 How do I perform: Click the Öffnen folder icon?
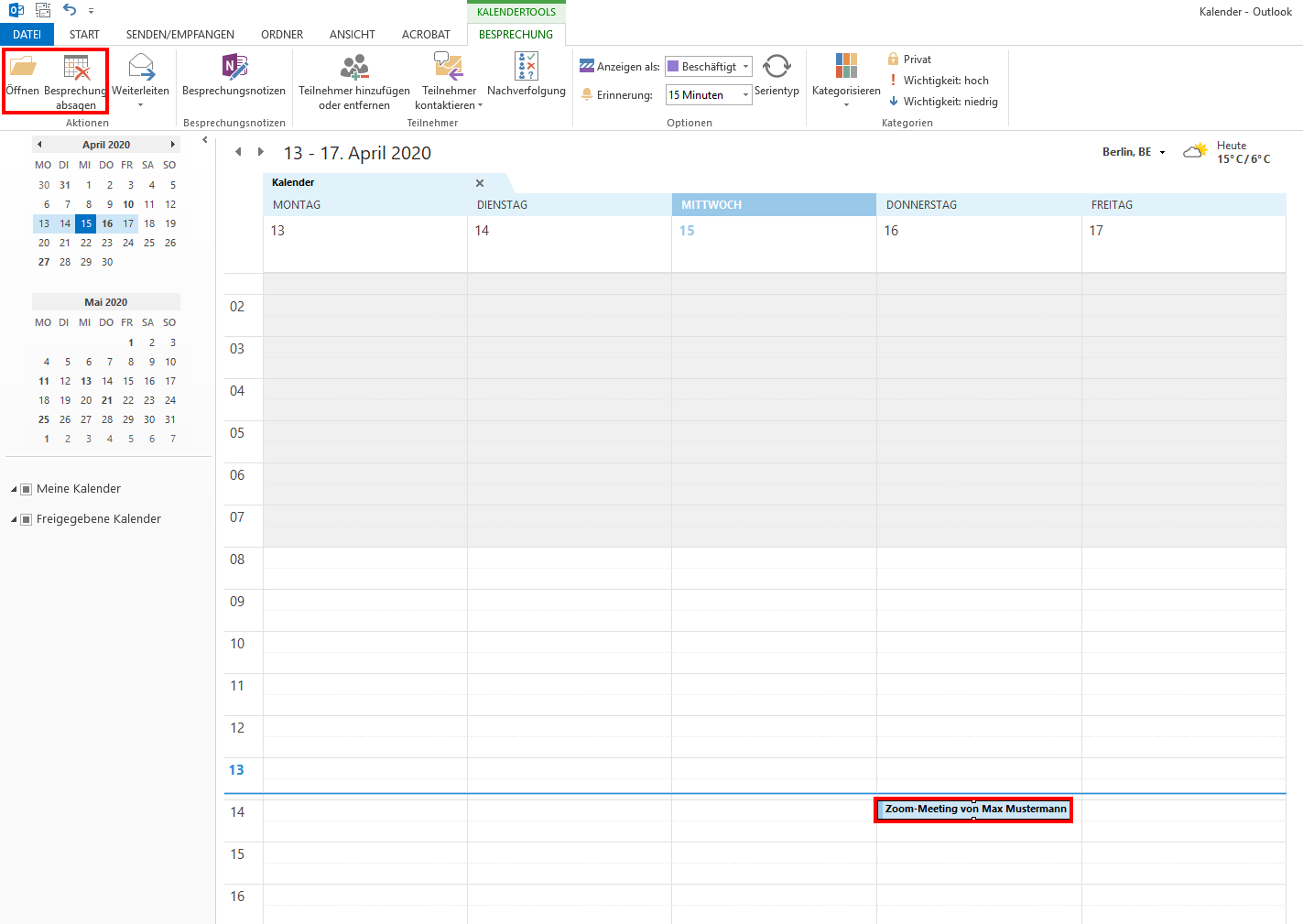[x=23, y=68]
